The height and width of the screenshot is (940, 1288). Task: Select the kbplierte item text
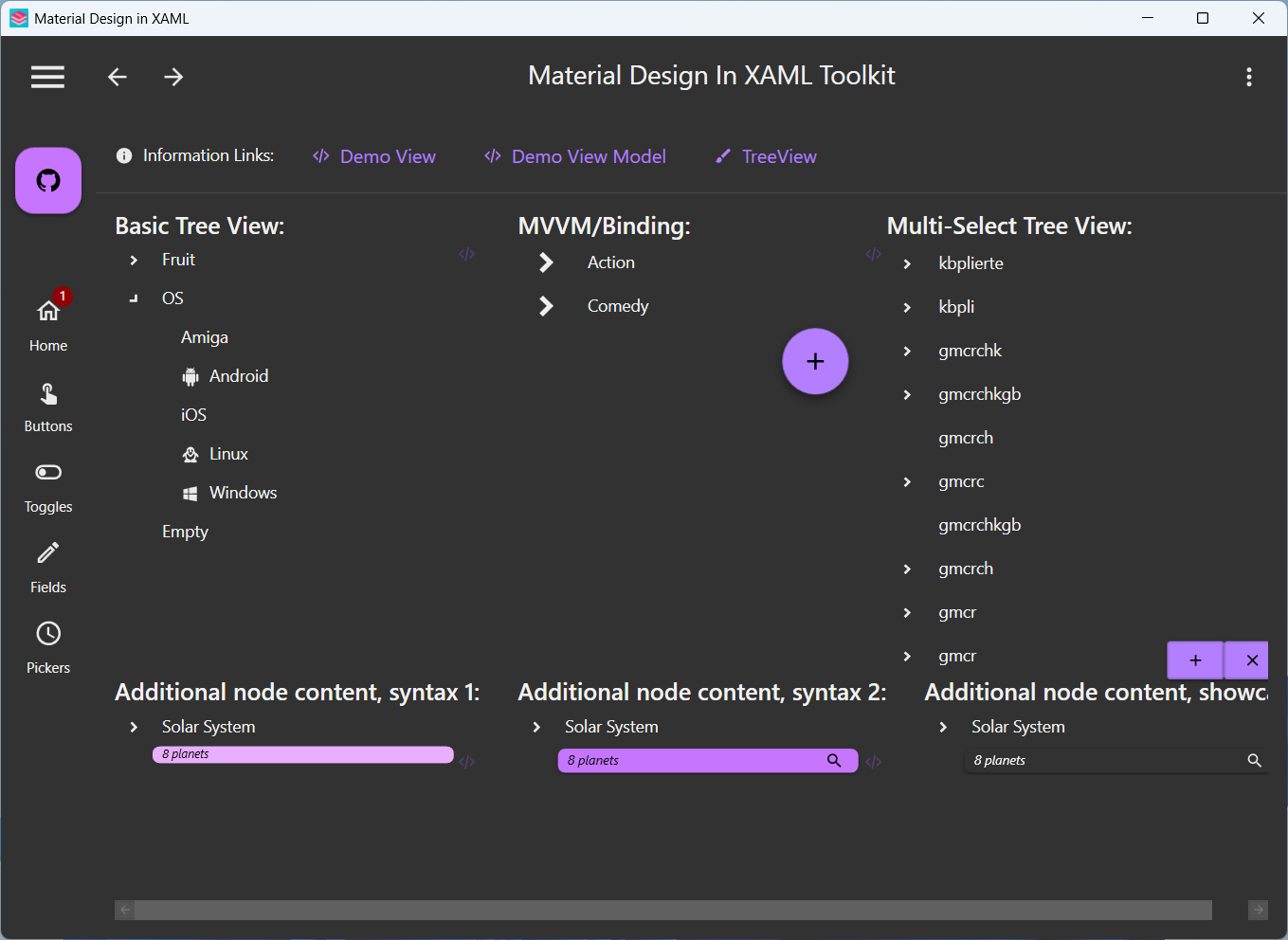[x=971, y=263]
